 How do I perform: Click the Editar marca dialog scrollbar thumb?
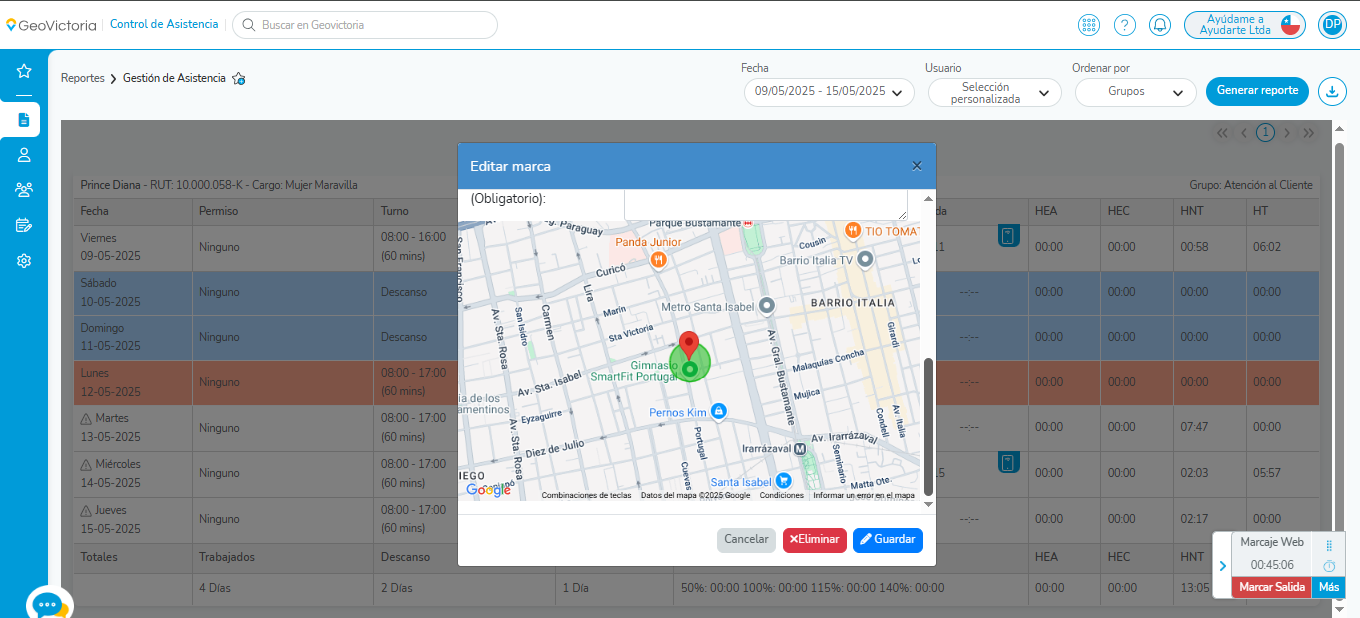click(x=928, y=426)
